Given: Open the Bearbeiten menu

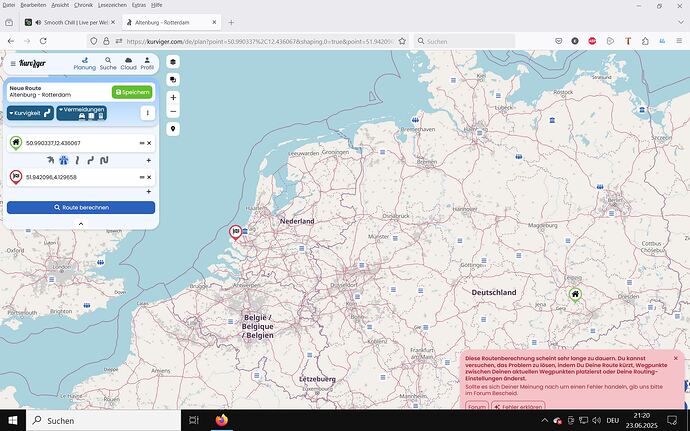Looking at the screenshot, I should 33,5.
